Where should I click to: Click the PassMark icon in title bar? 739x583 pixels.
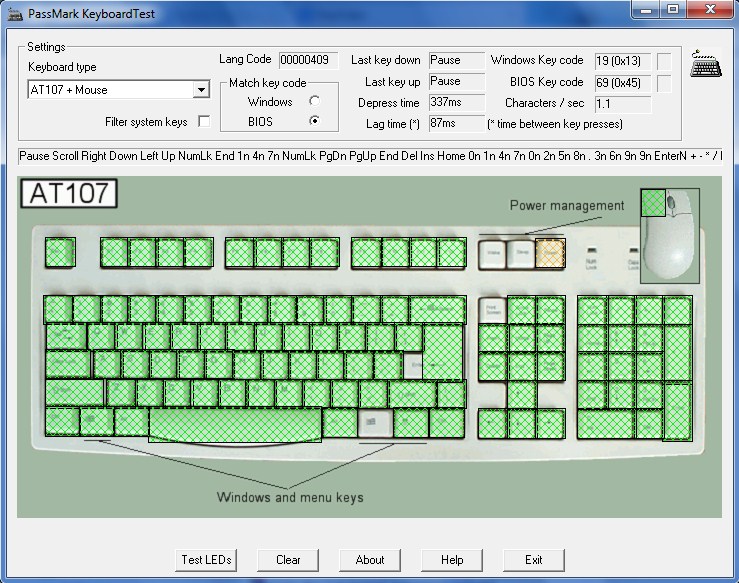click(15, 14)
